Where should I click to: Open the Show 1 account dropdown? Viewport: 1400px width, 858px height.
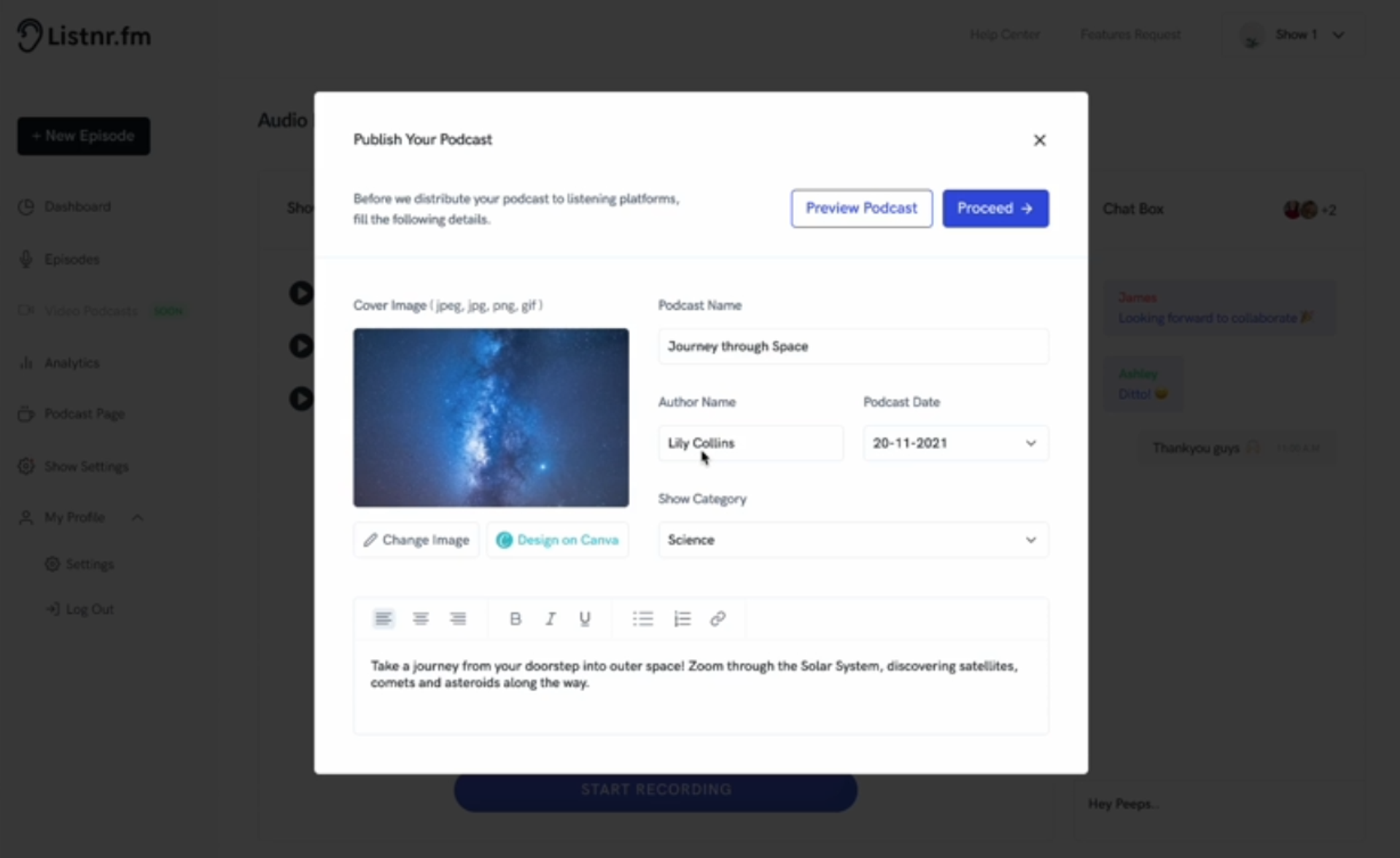coord(1294,35)
